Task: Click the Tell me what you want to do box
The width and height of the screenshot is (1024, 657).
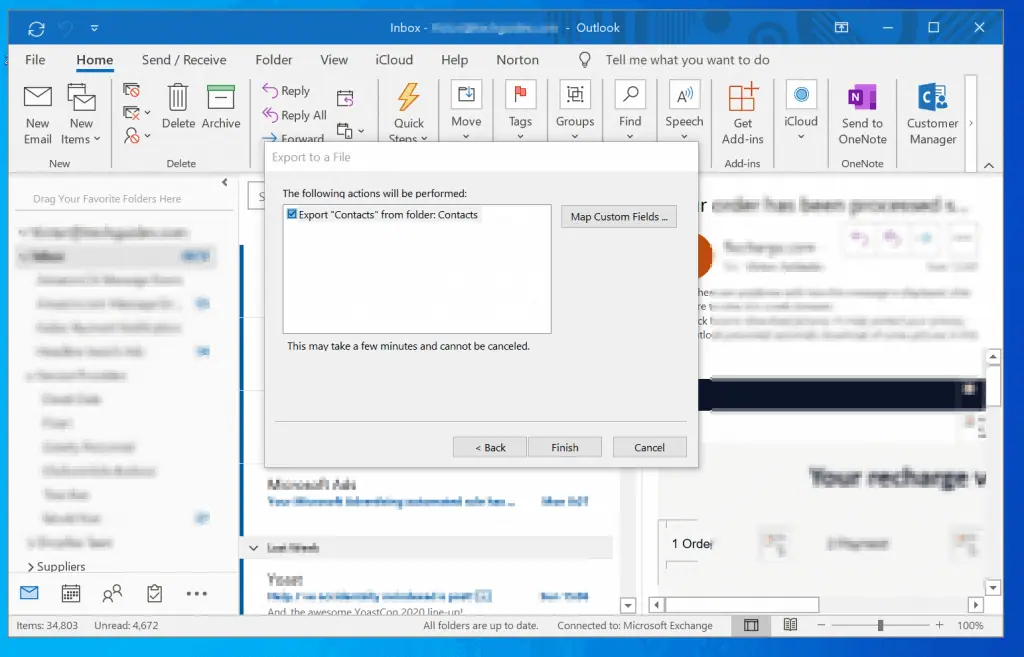Action: click(687, 59)
